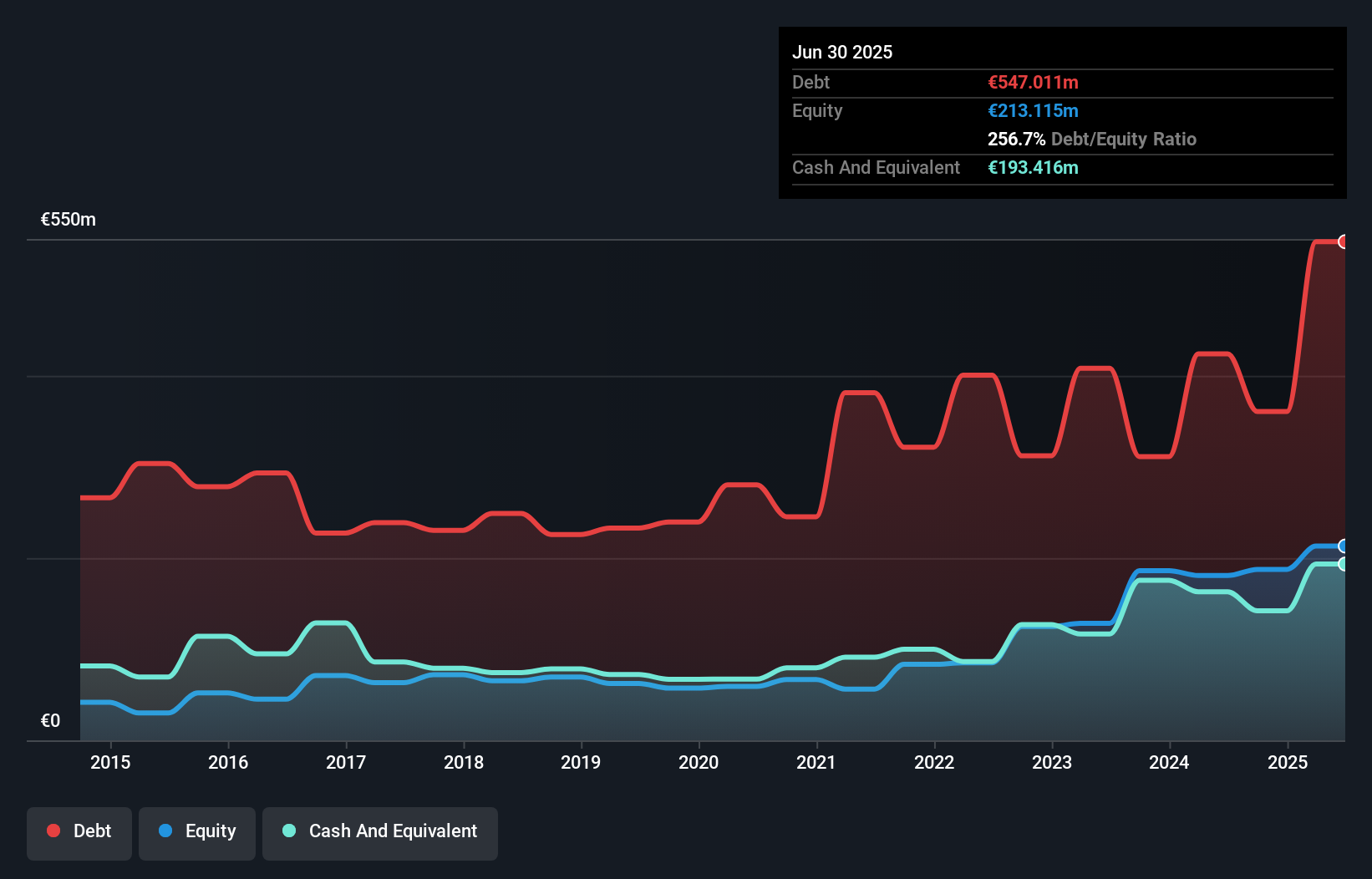Select the 2021 label on the x-axis
The height and width of the screenshot is (879, 1372).
pyautogui.click(x=816, y=762)
